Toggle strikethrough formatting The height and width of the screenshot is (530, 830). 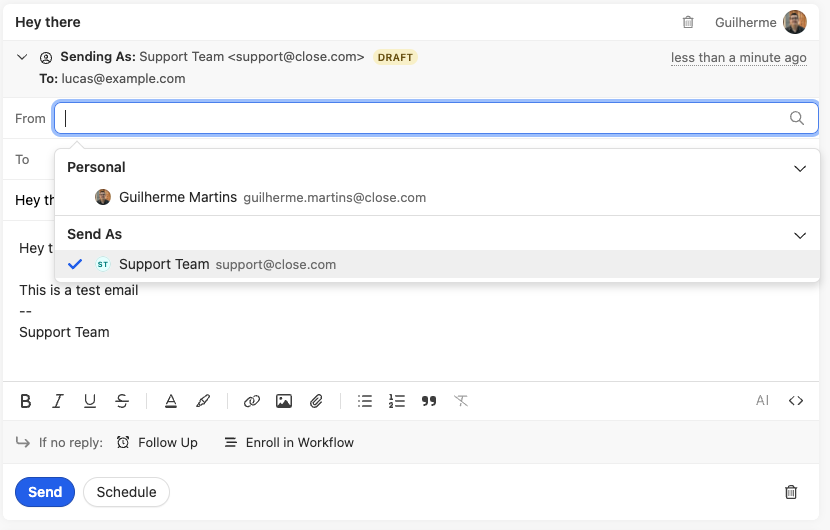click(122, 401)
